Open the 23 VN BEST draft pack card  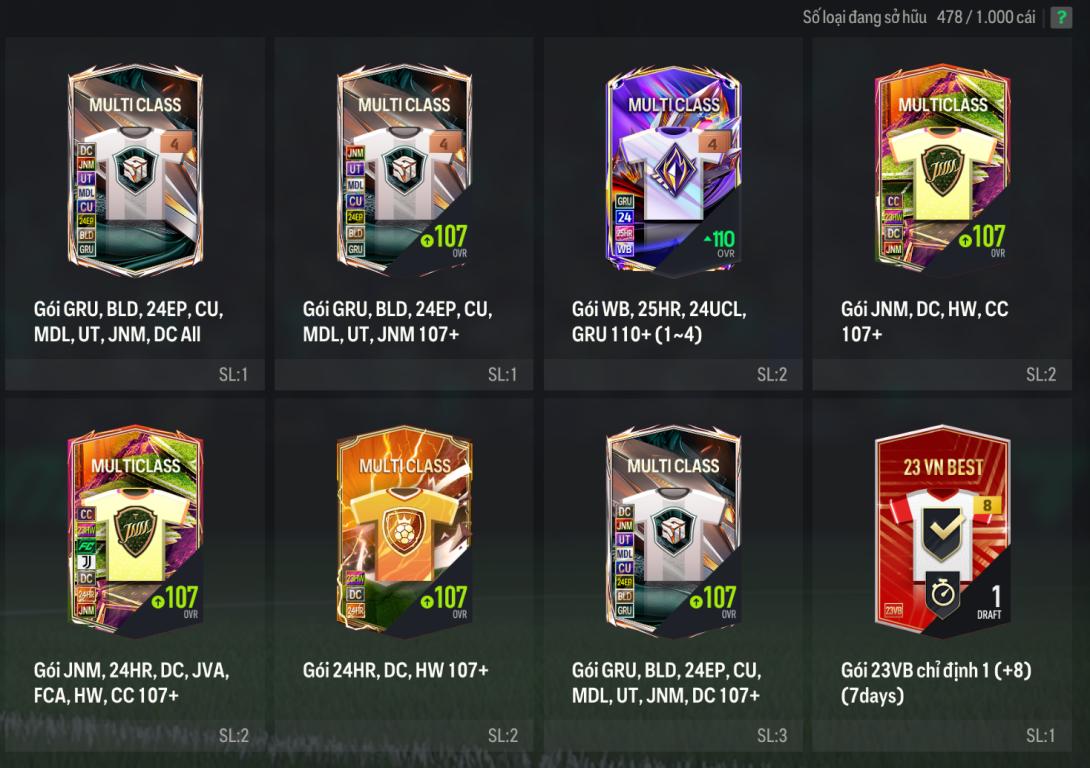point(942,530)
